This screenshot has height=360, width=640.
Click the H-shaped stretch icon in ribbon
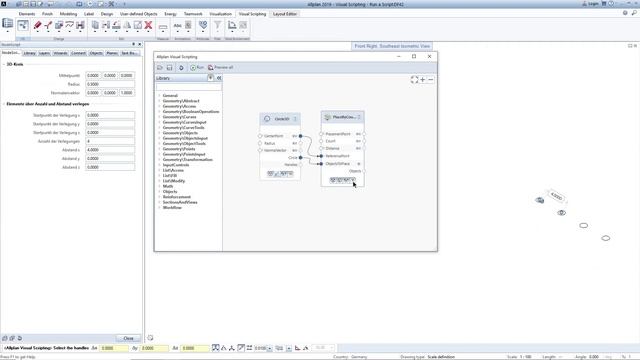[80, 25]
